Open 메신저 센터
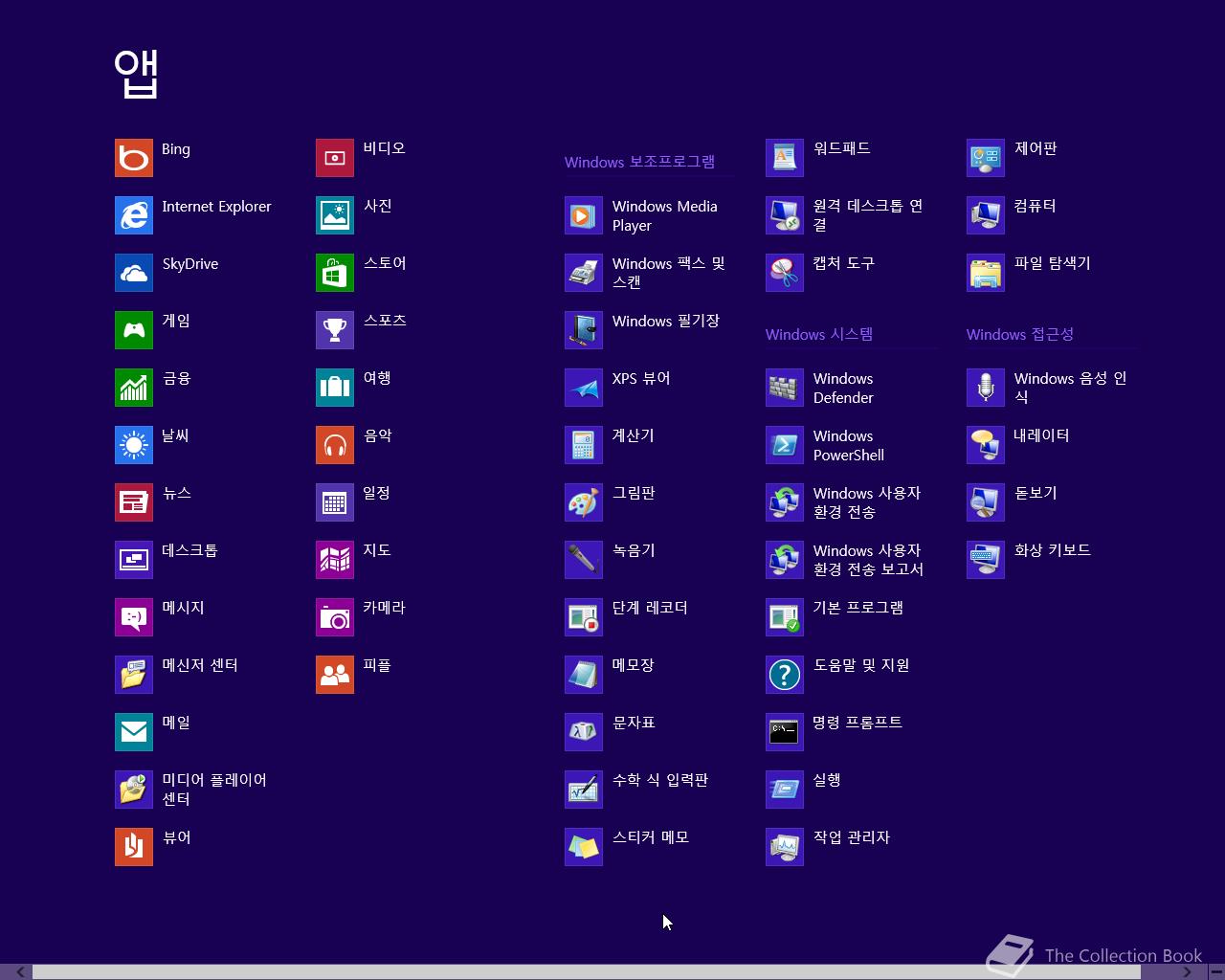Viewport: 1225px width, 980px height. 177,675
